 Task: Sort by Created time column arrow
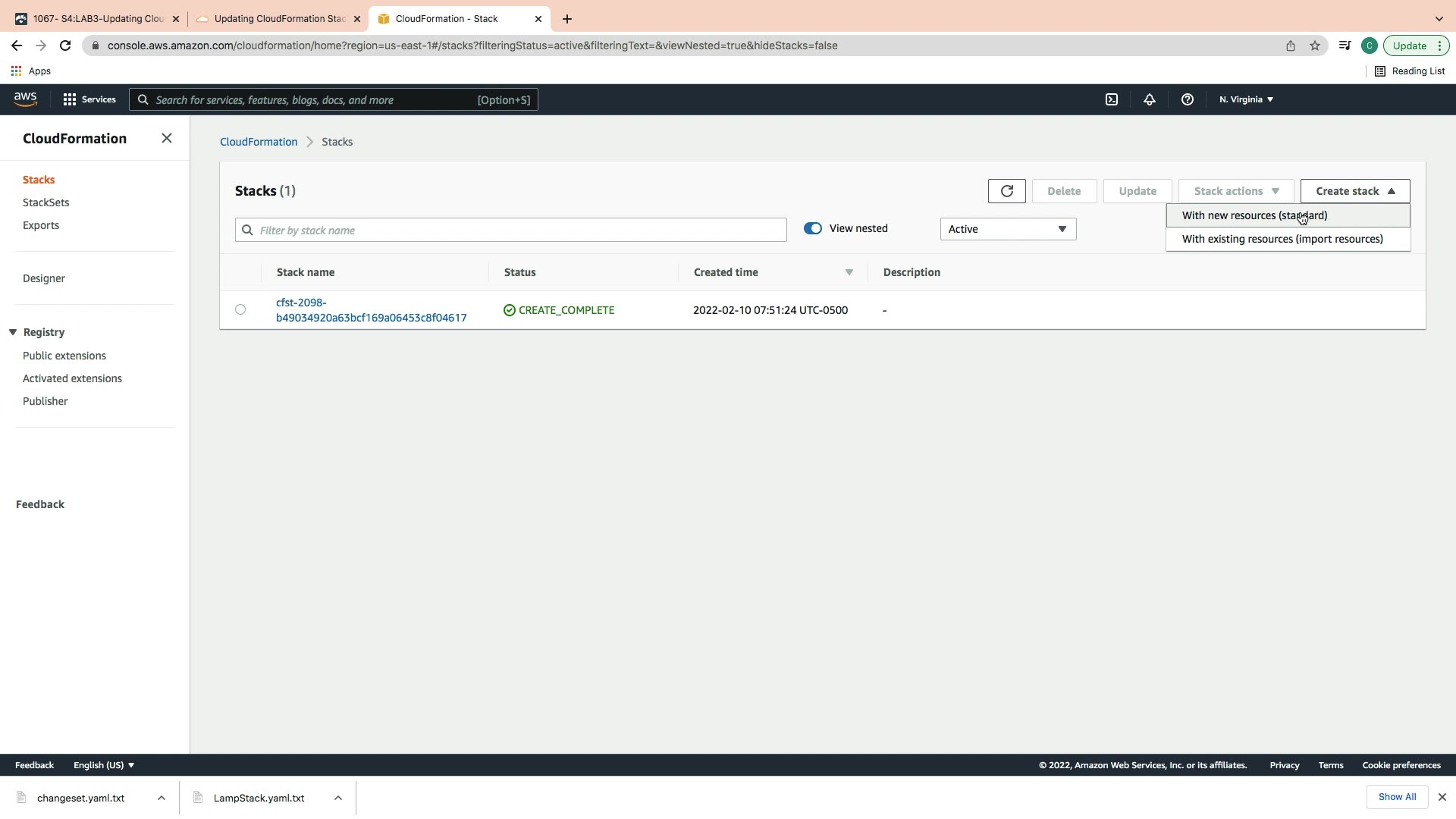pyautogui.click(x=849, y=272)
